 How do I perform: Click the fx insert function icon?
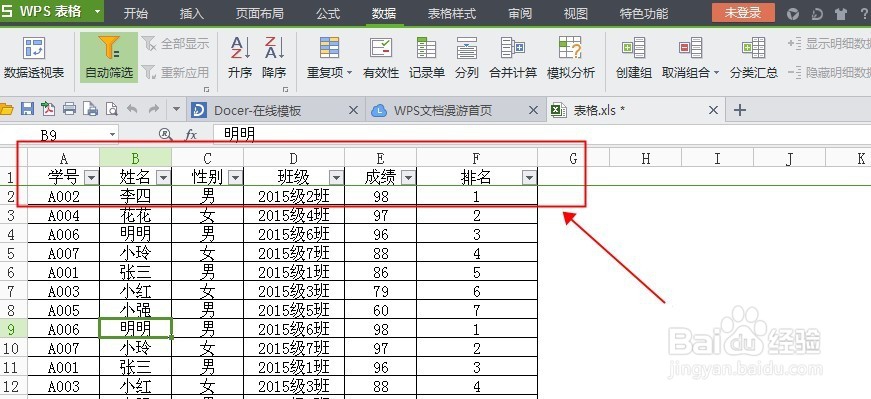(191, 134)
